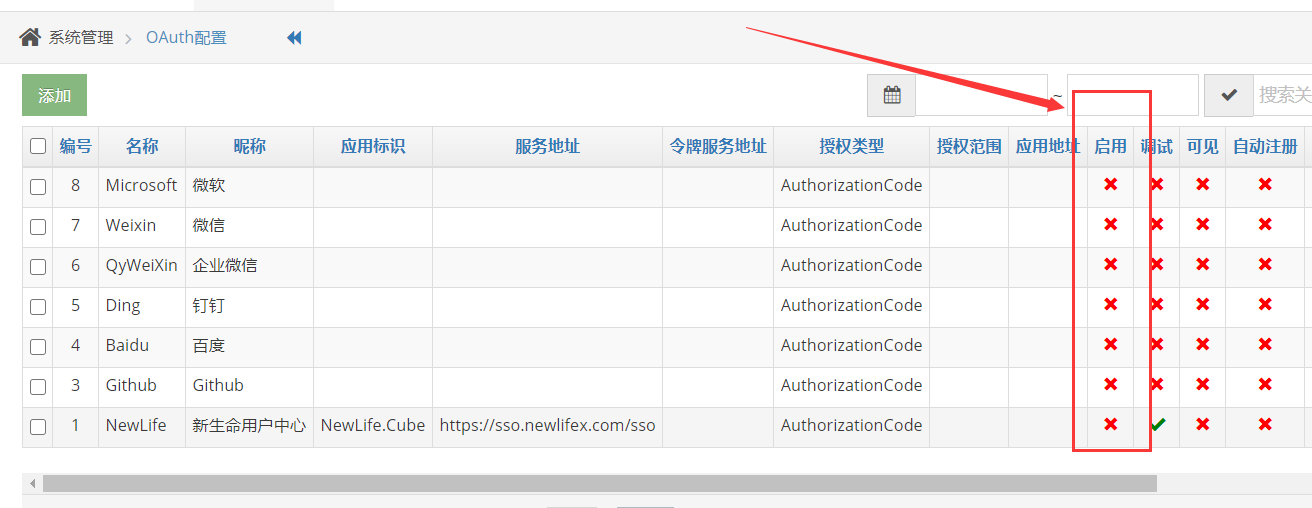1312x508 pixels.
Task: Click 可见 red cross in NewLife row
Action: [1203, 425]
